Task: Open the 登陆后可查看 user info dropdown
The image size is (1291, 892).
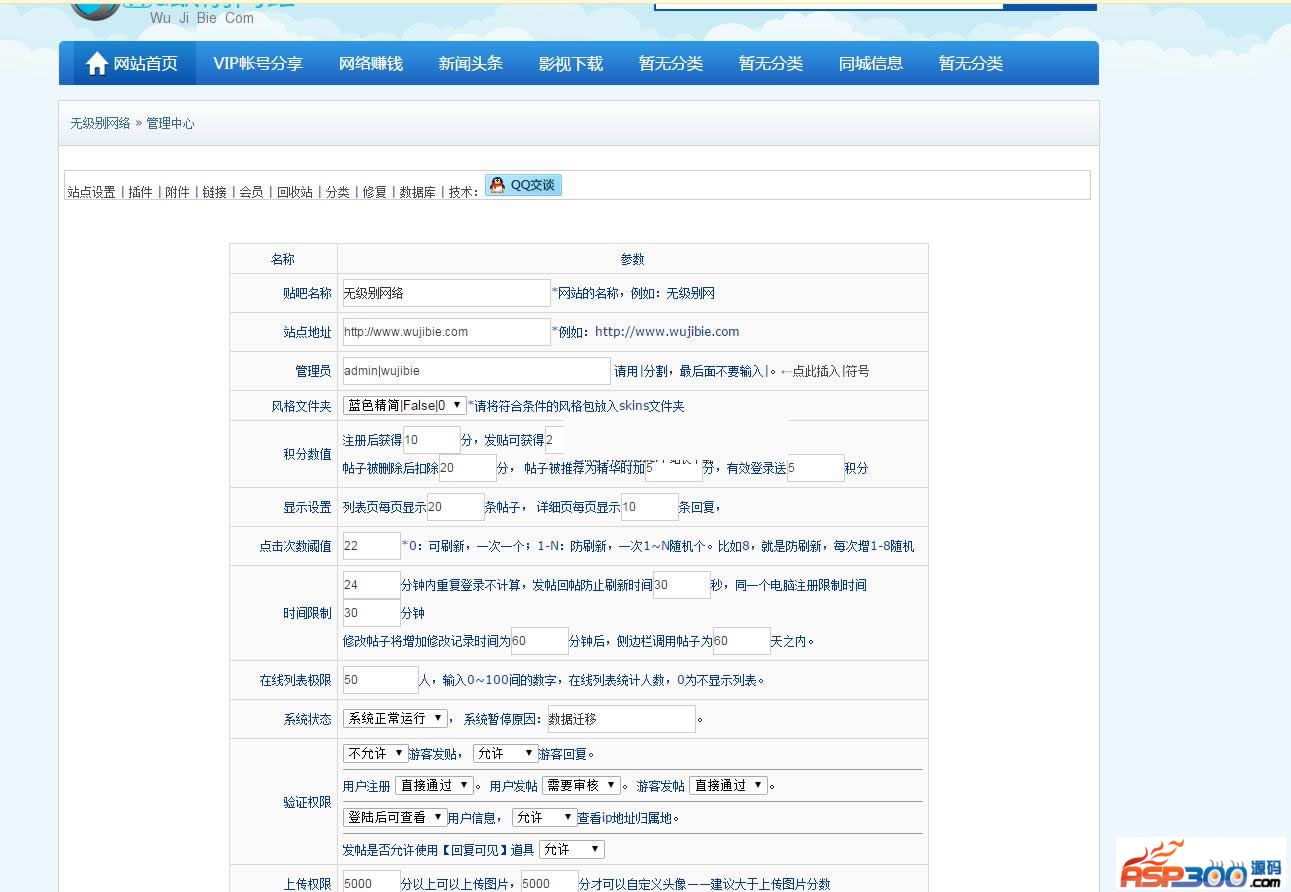Action: tap(395, 818)
